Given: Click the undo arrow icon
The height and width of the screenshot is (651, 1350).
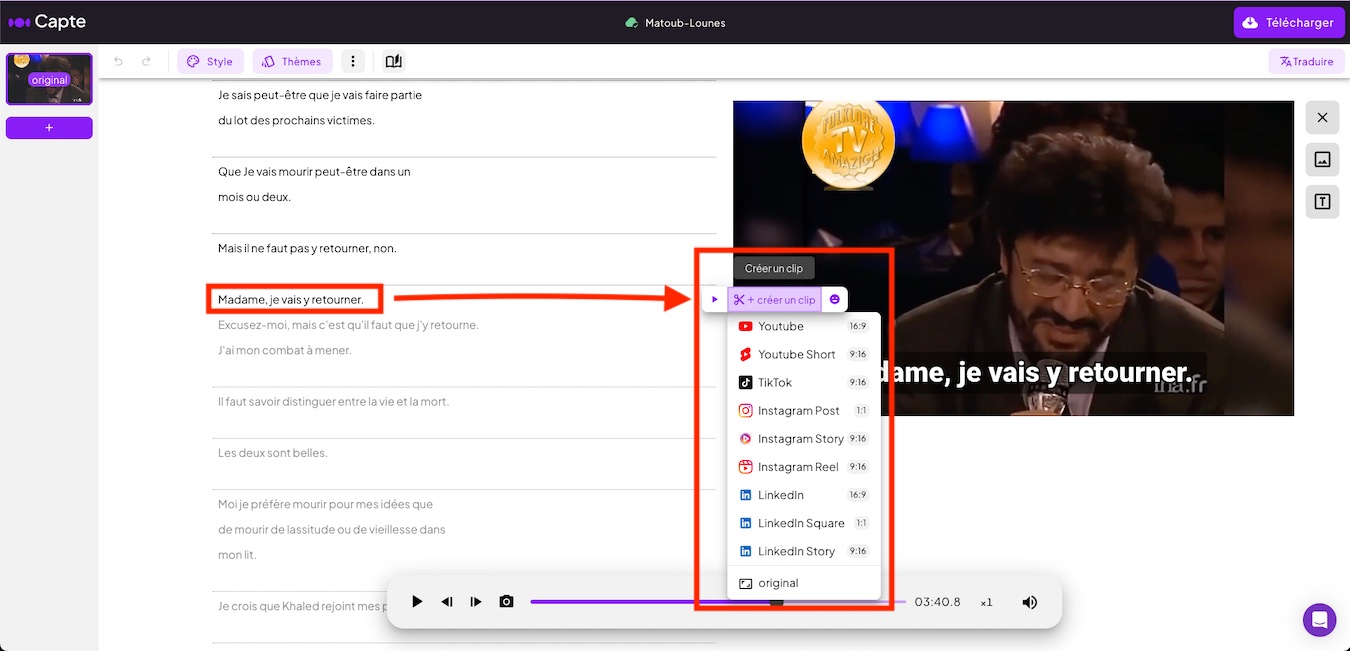Looking at the screenshot, I should (118, 62).
